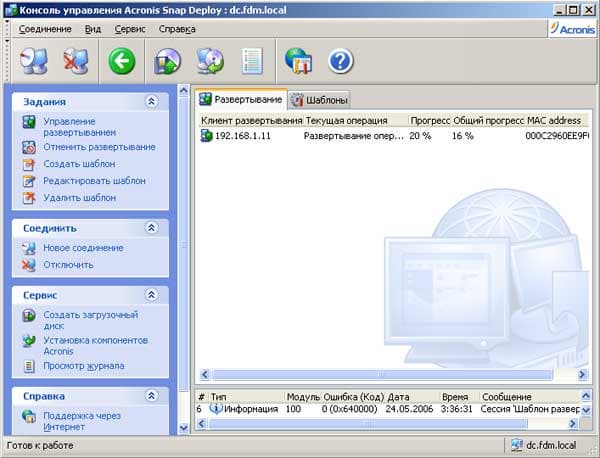The height and width of the screenshot is (458, 600).
Task: Click icon beside Создать шаблон
Action: click(29, 164)
